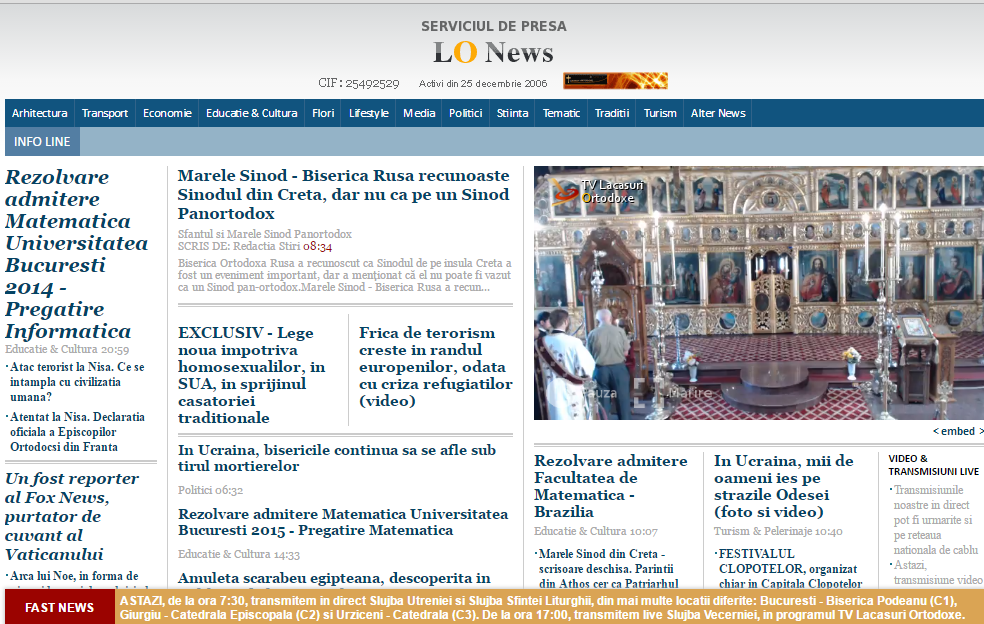Read Un fost reporter Fox News article
The width and height of the screenshot is (984, 624).
pyautogui.click(x=72, y=516)
